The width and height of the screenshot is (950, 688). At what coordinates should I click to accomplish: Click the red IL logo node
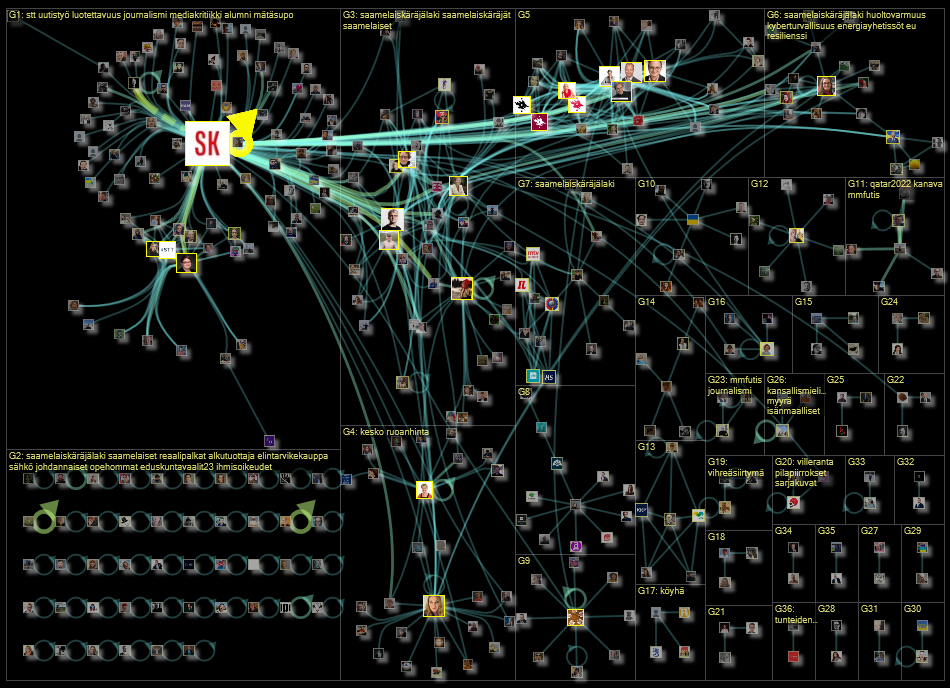click(522, 285)
